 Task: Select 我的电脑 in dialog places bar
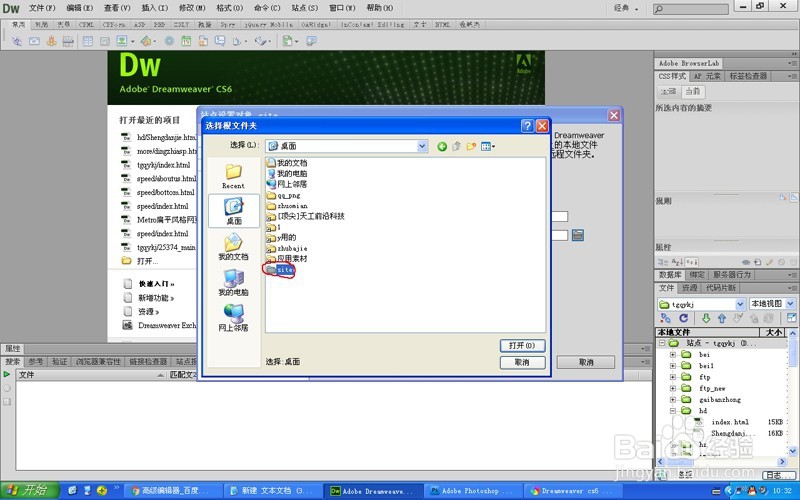[x=233, y=282]
